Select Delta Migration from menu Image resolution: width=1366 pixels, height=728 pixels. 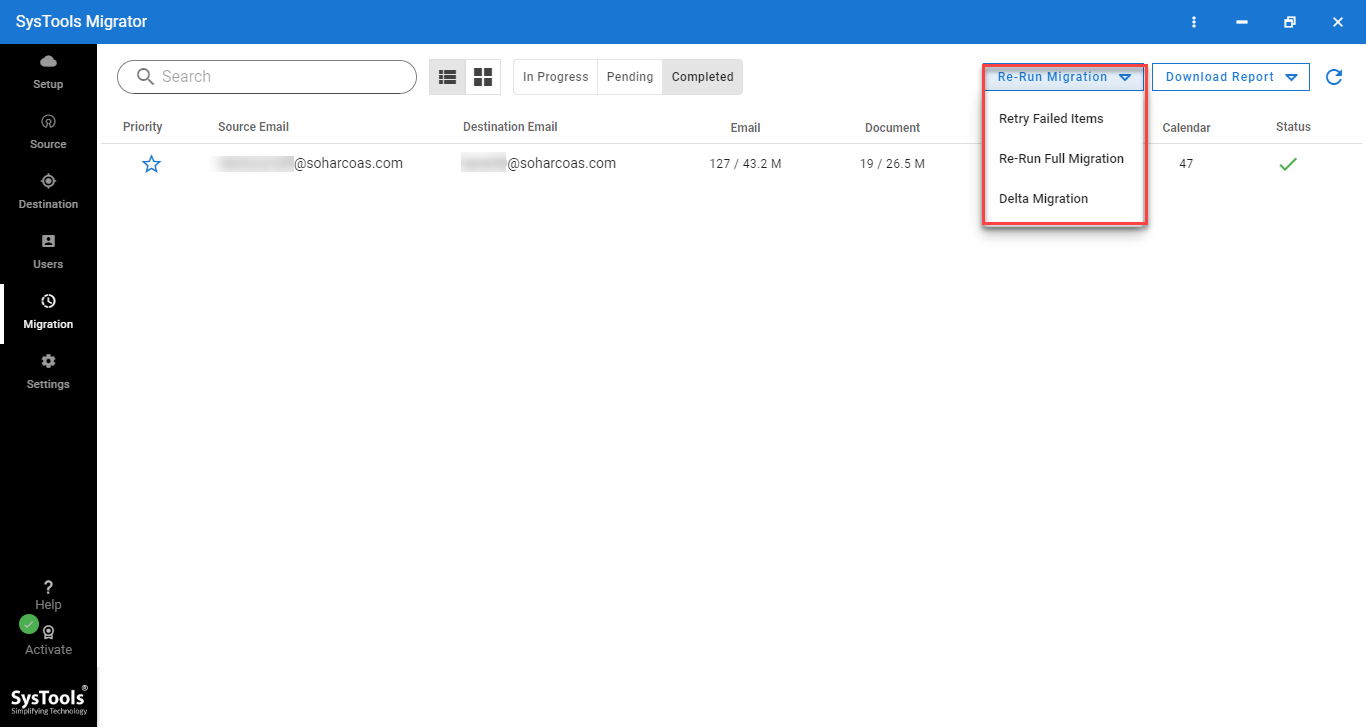[1043, 199]
